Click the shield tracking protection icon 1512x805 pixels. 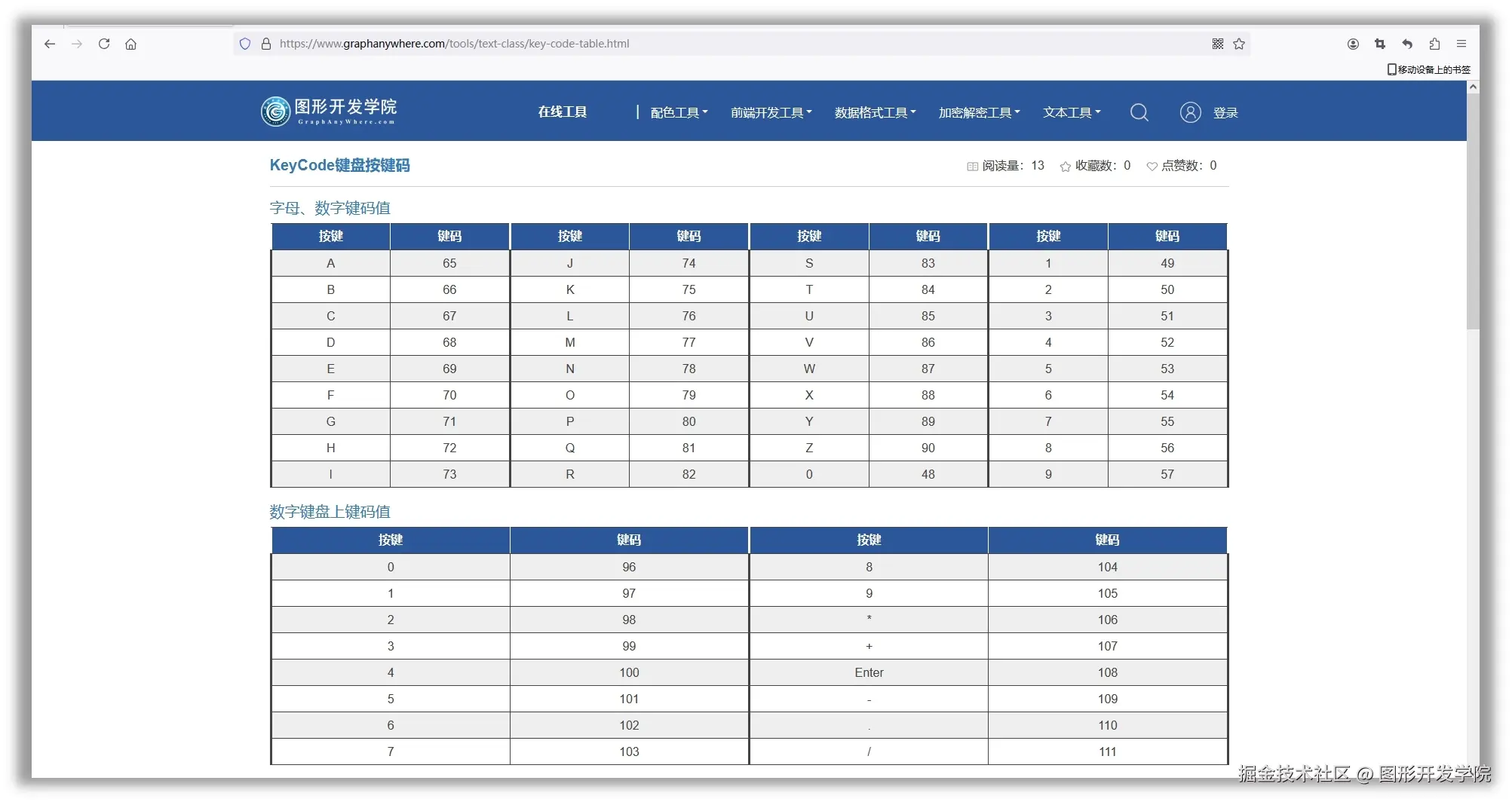(x=244, y=44)
